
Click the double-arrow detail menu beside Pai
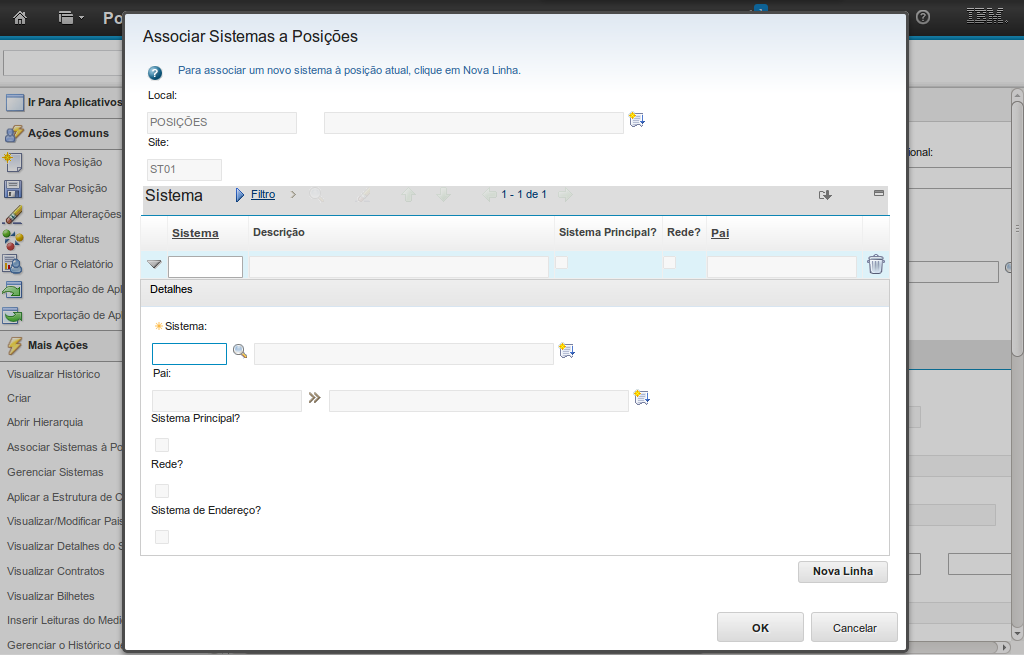pyautogui.click(x=315, y=397)
